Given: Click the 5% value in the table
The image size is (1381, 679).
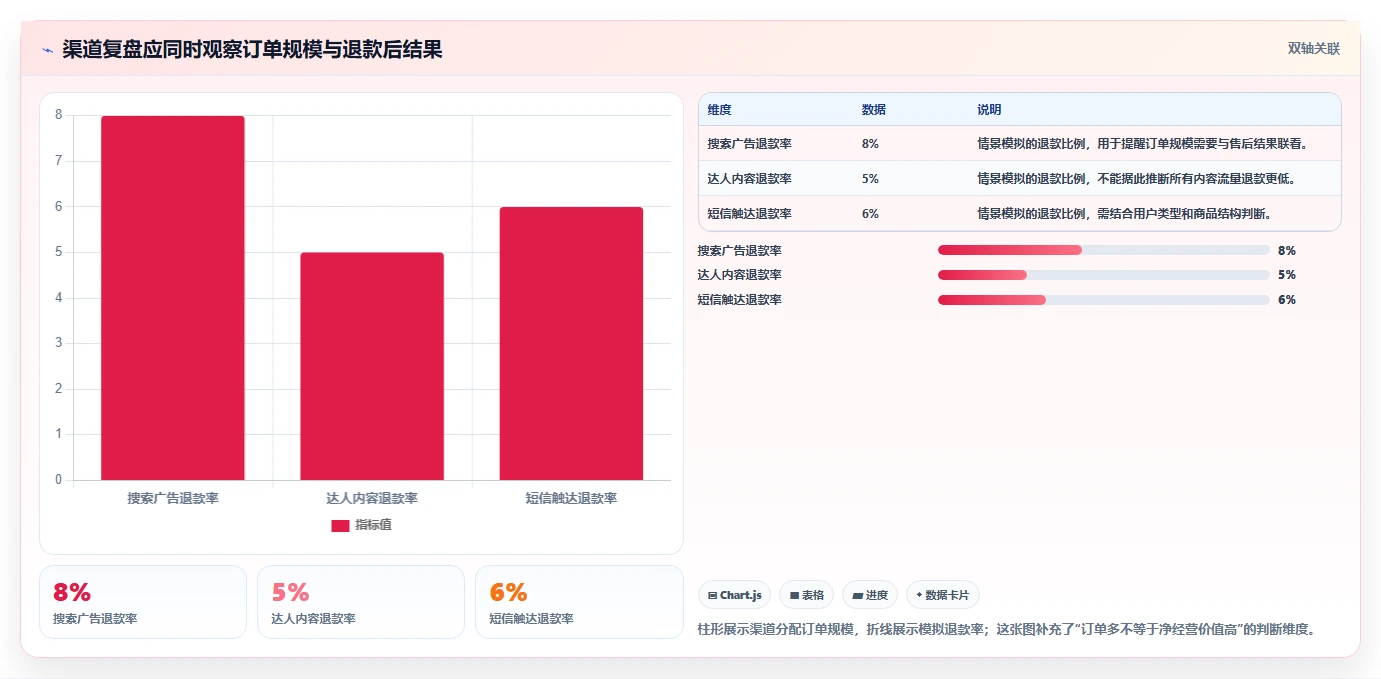Looking at the screenshot, I should click(x=870, y=179).
